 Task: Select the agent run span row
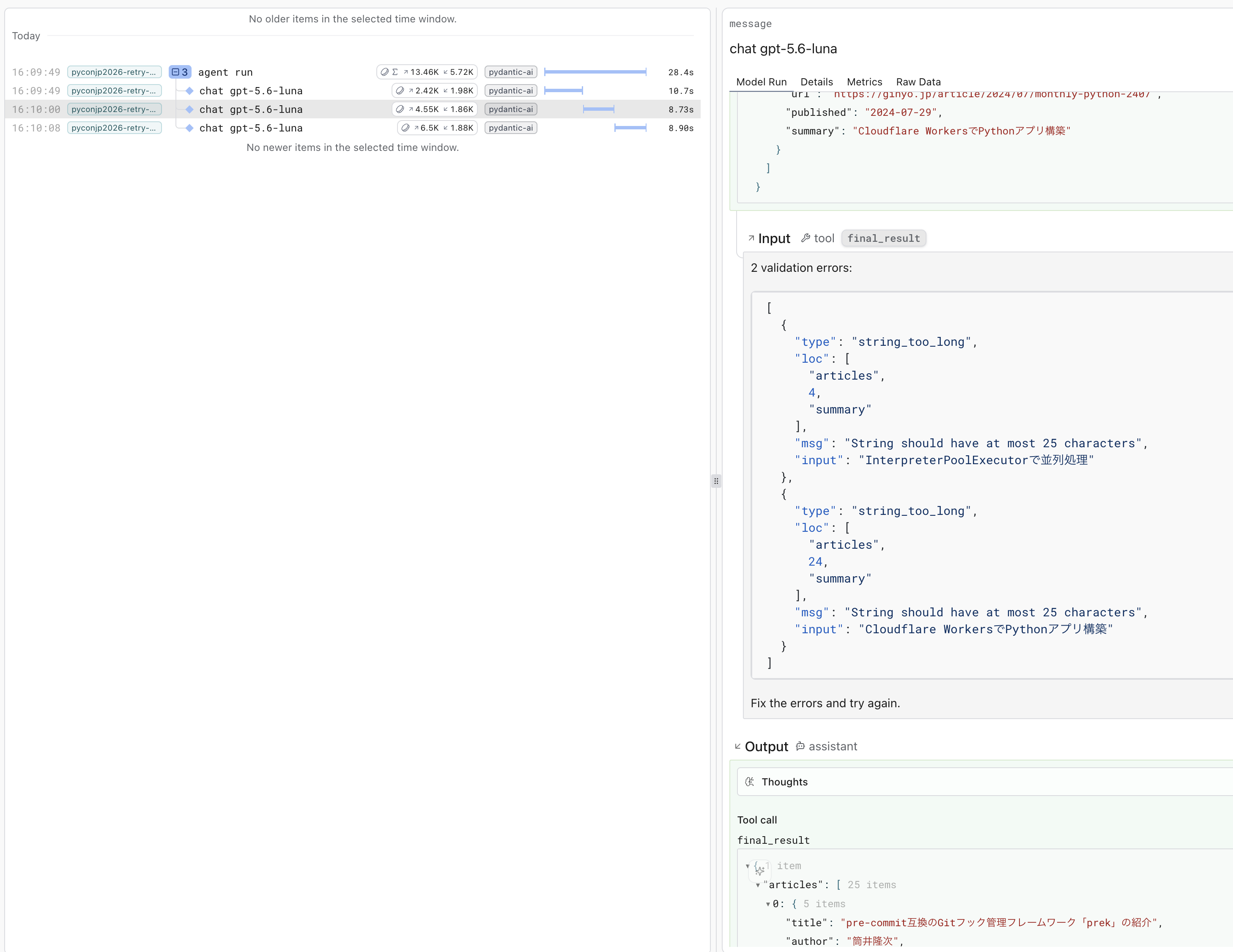pos(352,72)
